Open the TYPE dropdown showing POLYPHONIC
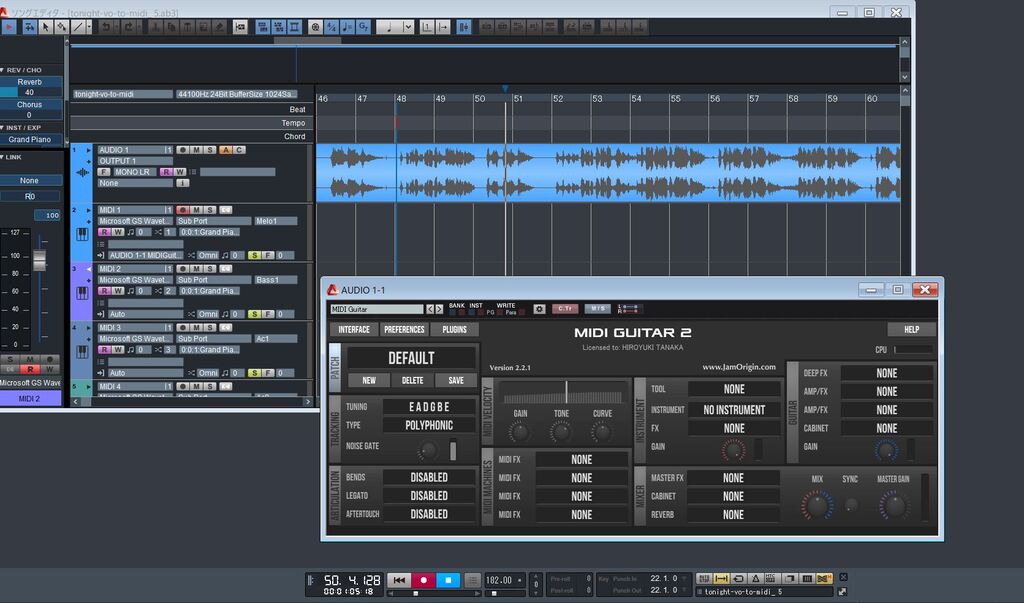This screenshot has height=603, width=1024. (429, 425)
